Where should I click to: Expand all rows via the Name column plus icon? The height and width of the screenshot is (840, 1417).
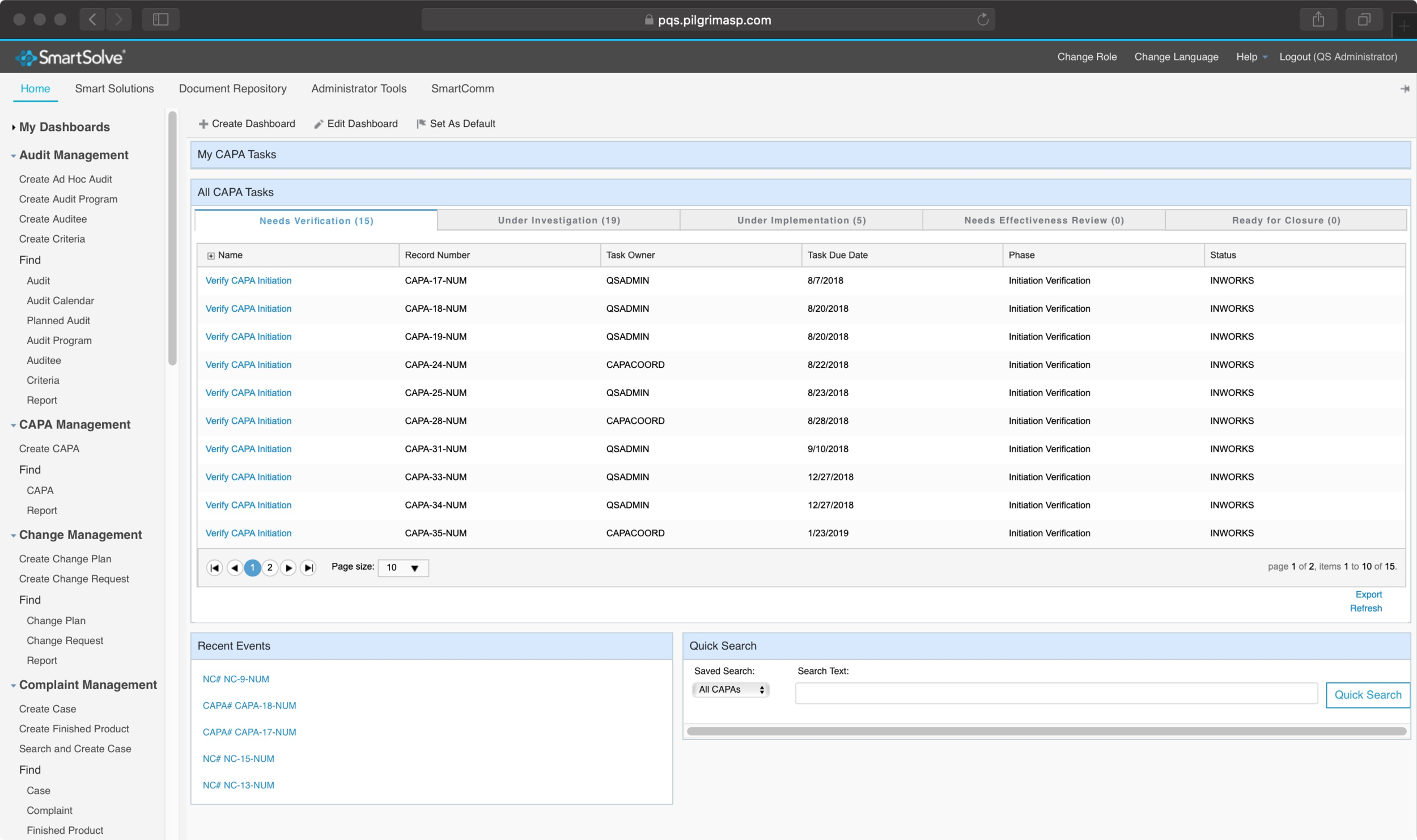[x=211, y=256]
